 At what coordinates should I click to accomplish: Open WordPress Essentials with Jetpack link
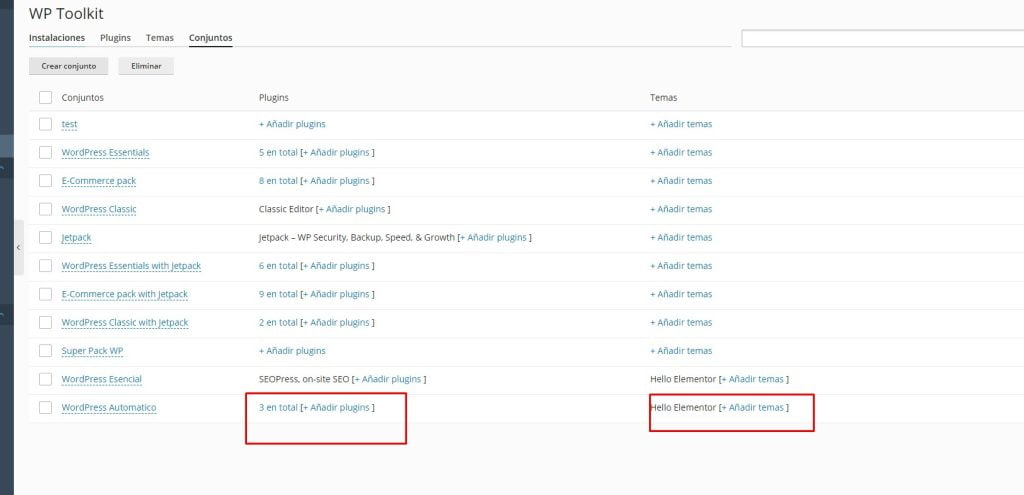click(131, 266)
